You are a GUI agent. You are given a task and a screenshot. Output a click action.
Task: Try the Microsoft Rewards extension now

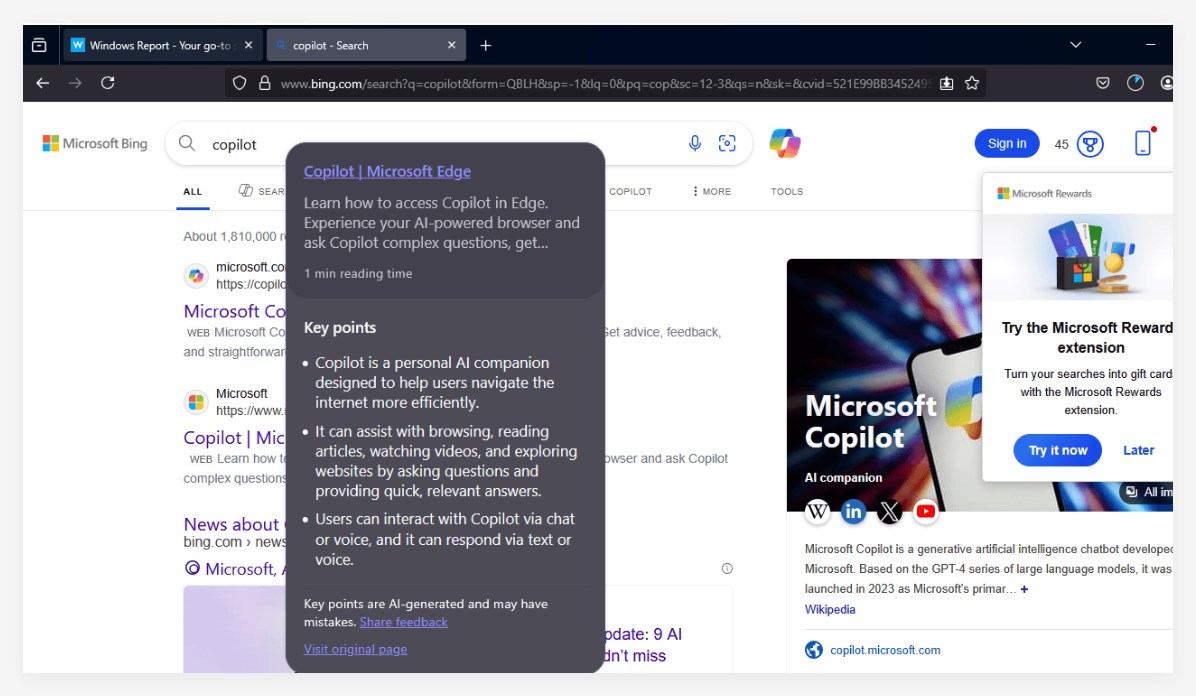(1057, 450)
